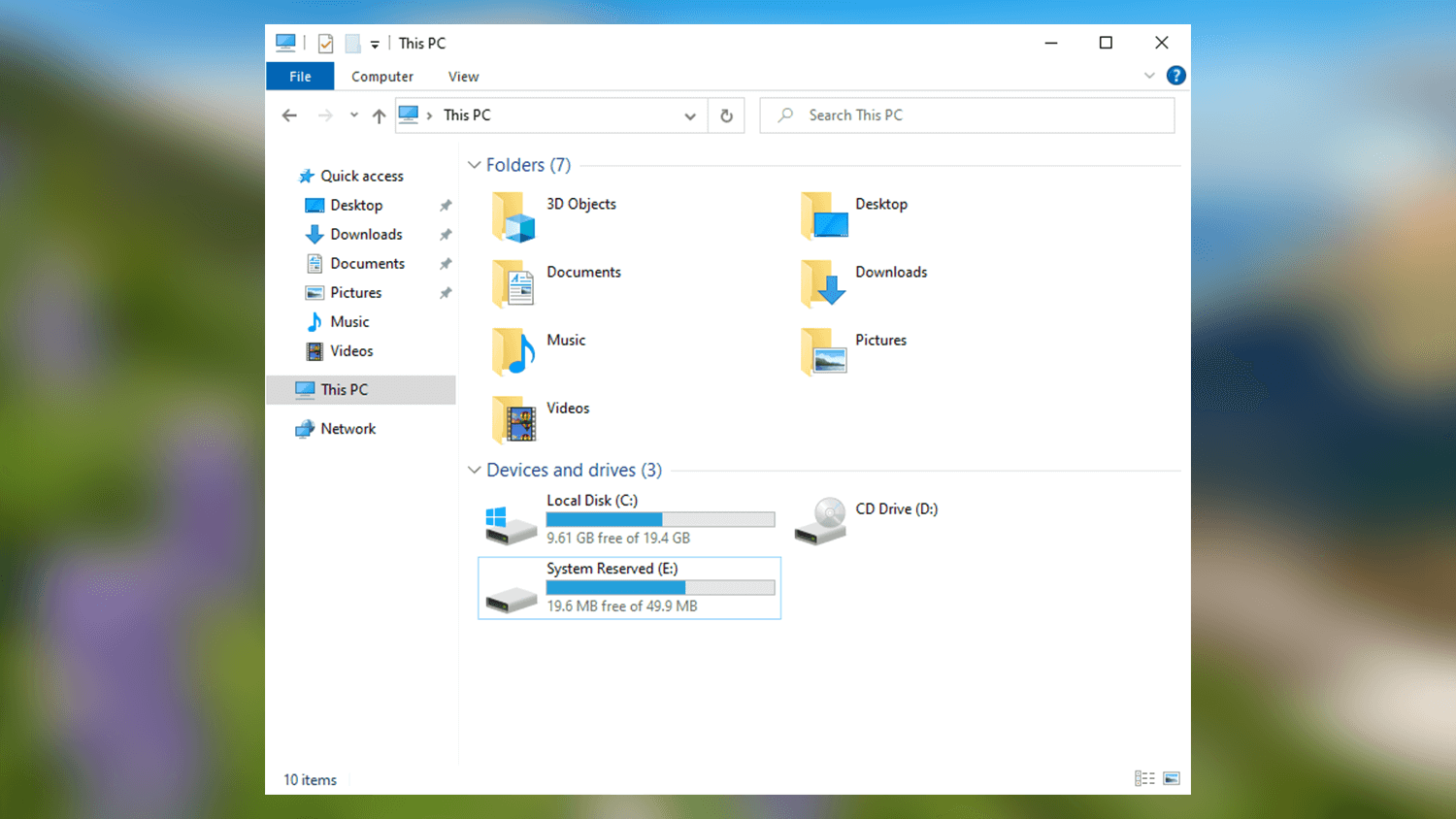This screenshot has height=819, width=1456.
Task: Collapse the Devices and drives section
Action: [474, 470]
